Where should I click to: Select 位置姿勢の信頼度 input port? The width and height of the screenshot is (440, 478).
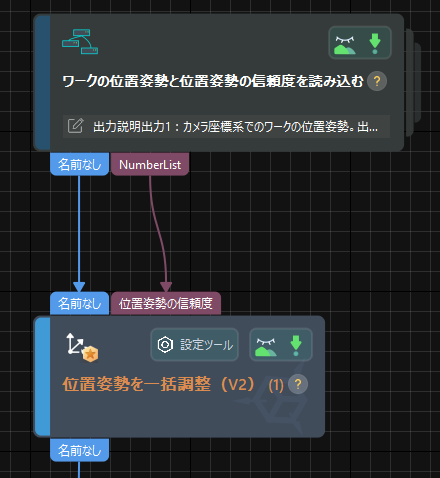[166, 303]
